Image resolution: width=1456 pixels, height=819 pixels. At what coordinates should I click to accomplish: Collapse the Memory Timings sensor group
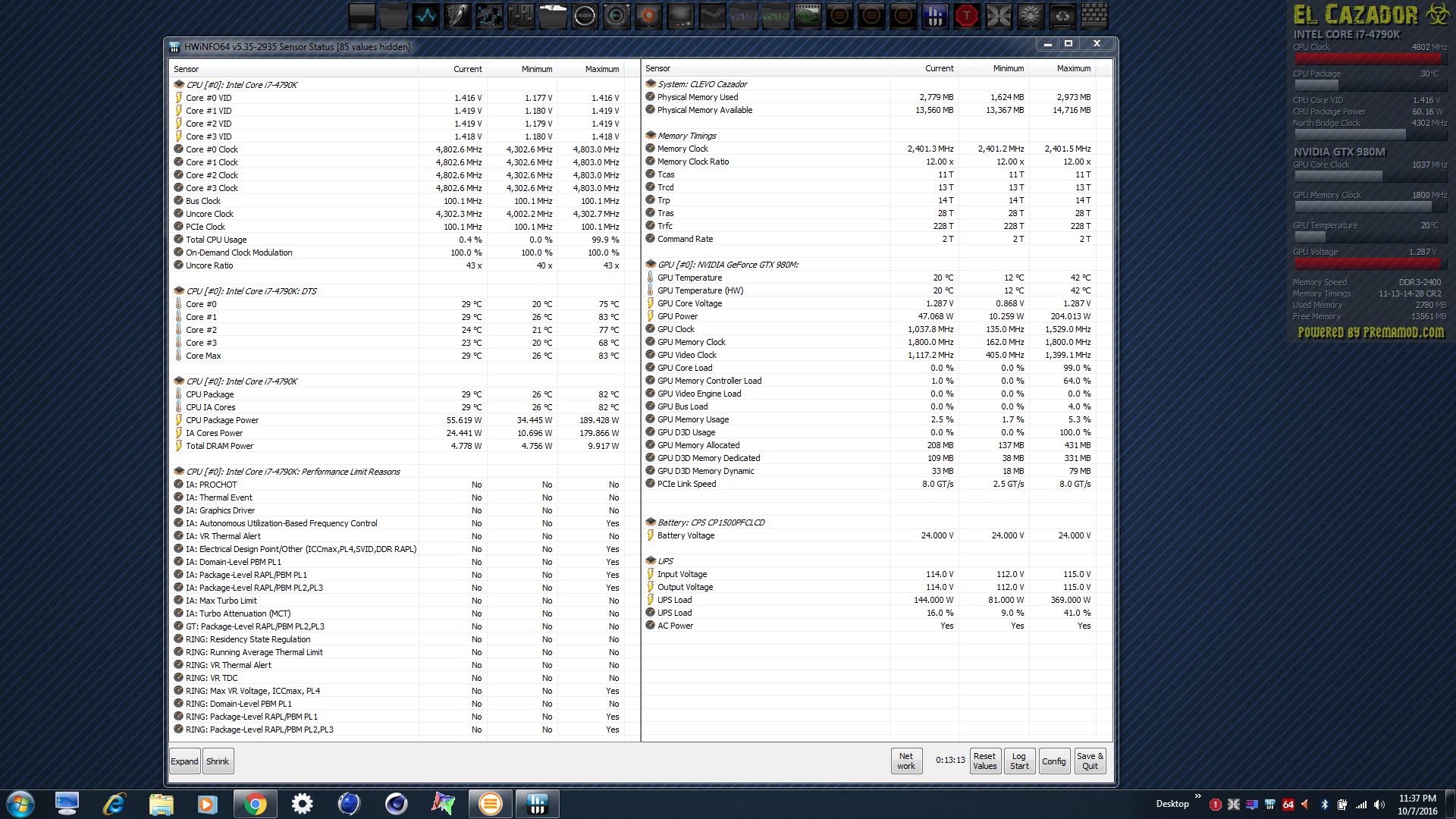tap(651, 136)
